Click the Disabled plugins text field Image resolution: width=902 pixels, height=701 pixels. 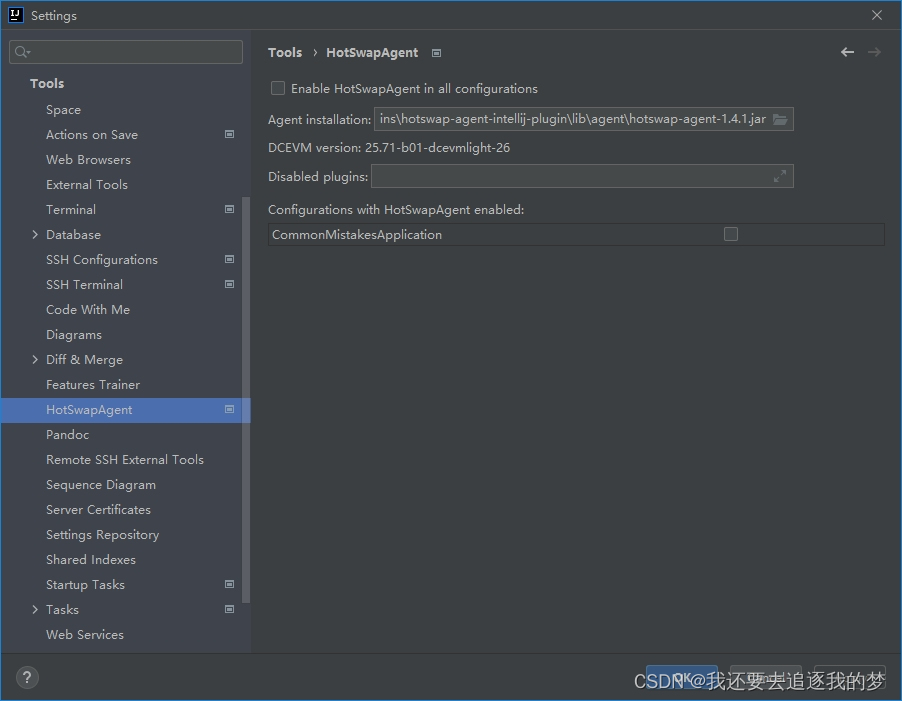point(582,176)
